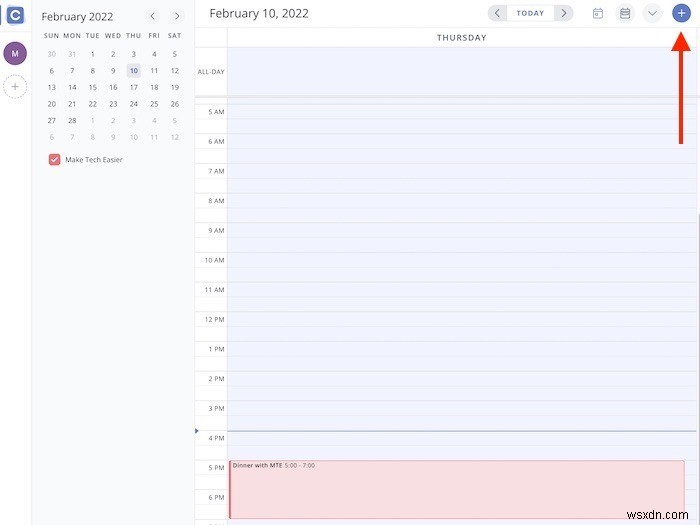Show previous month in mini calendar
Image resolution: width=700 pixels, height=525 pixels.
153,17
